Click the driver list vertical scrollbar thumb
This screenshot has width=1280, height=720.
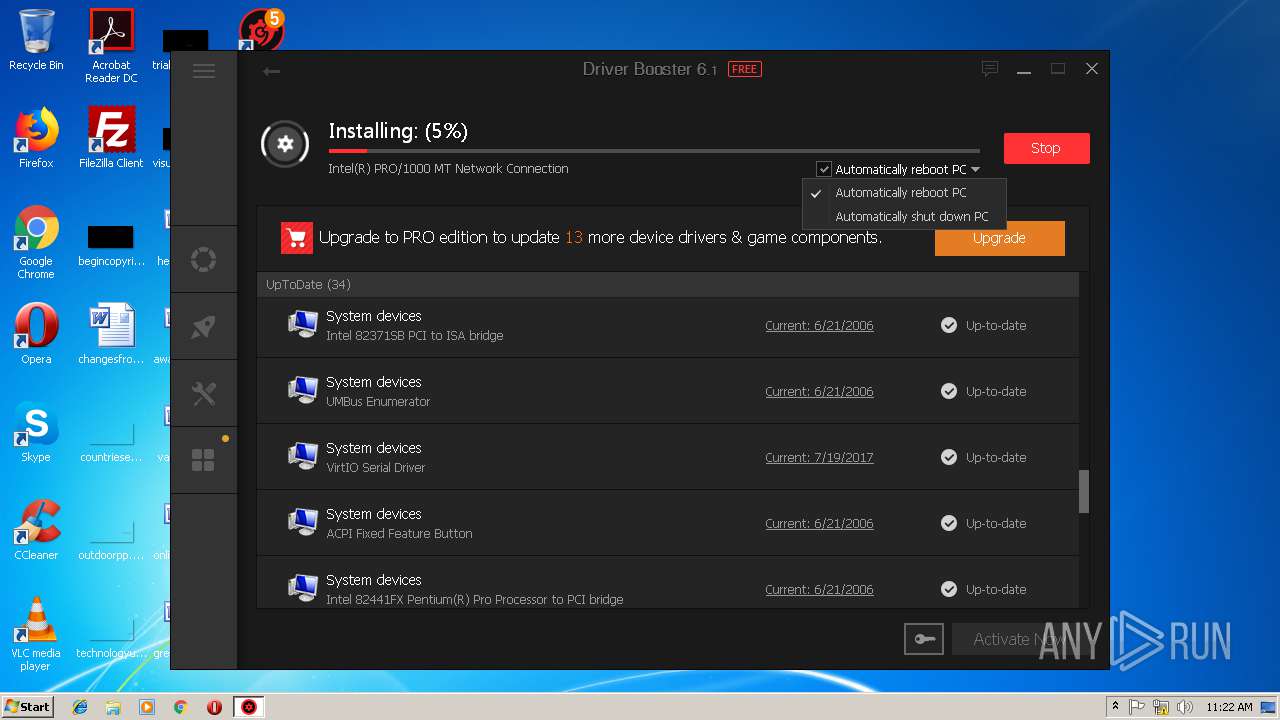(1084, 492)
